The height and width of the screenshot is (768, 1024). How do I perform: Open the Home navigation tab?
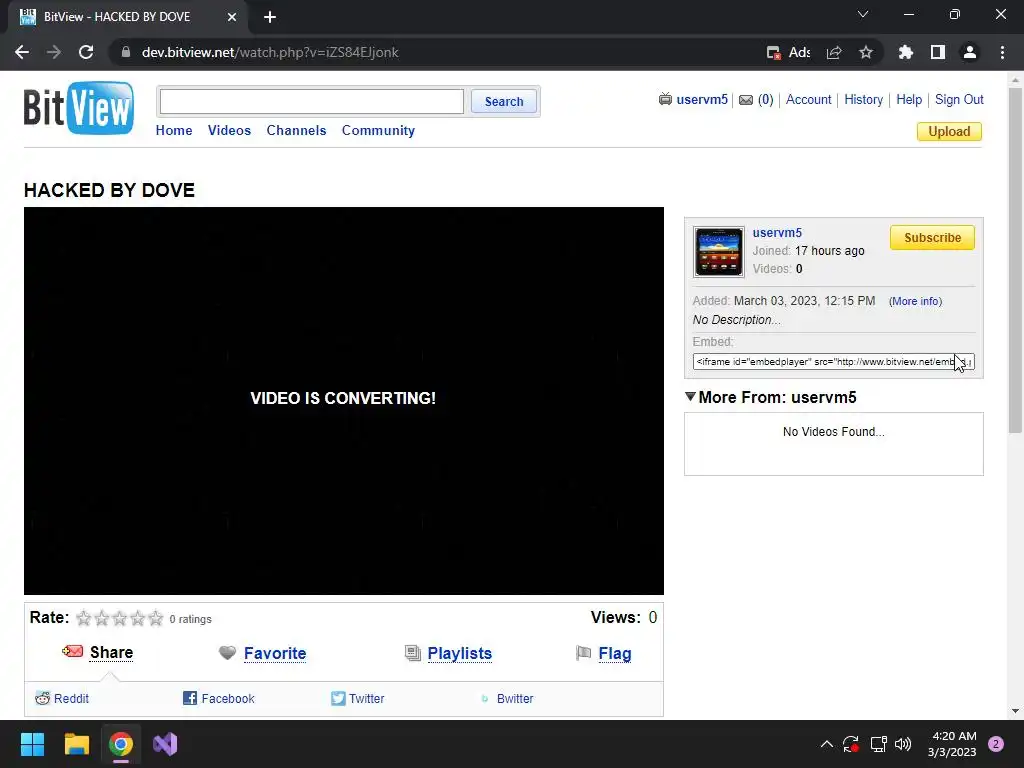click(x=174, y=130)
